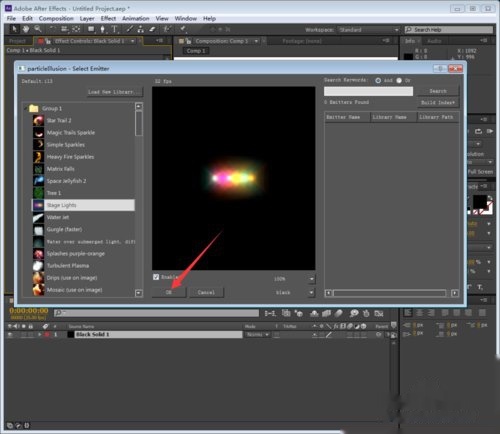Select the Brush tool

tap(129, 29)
